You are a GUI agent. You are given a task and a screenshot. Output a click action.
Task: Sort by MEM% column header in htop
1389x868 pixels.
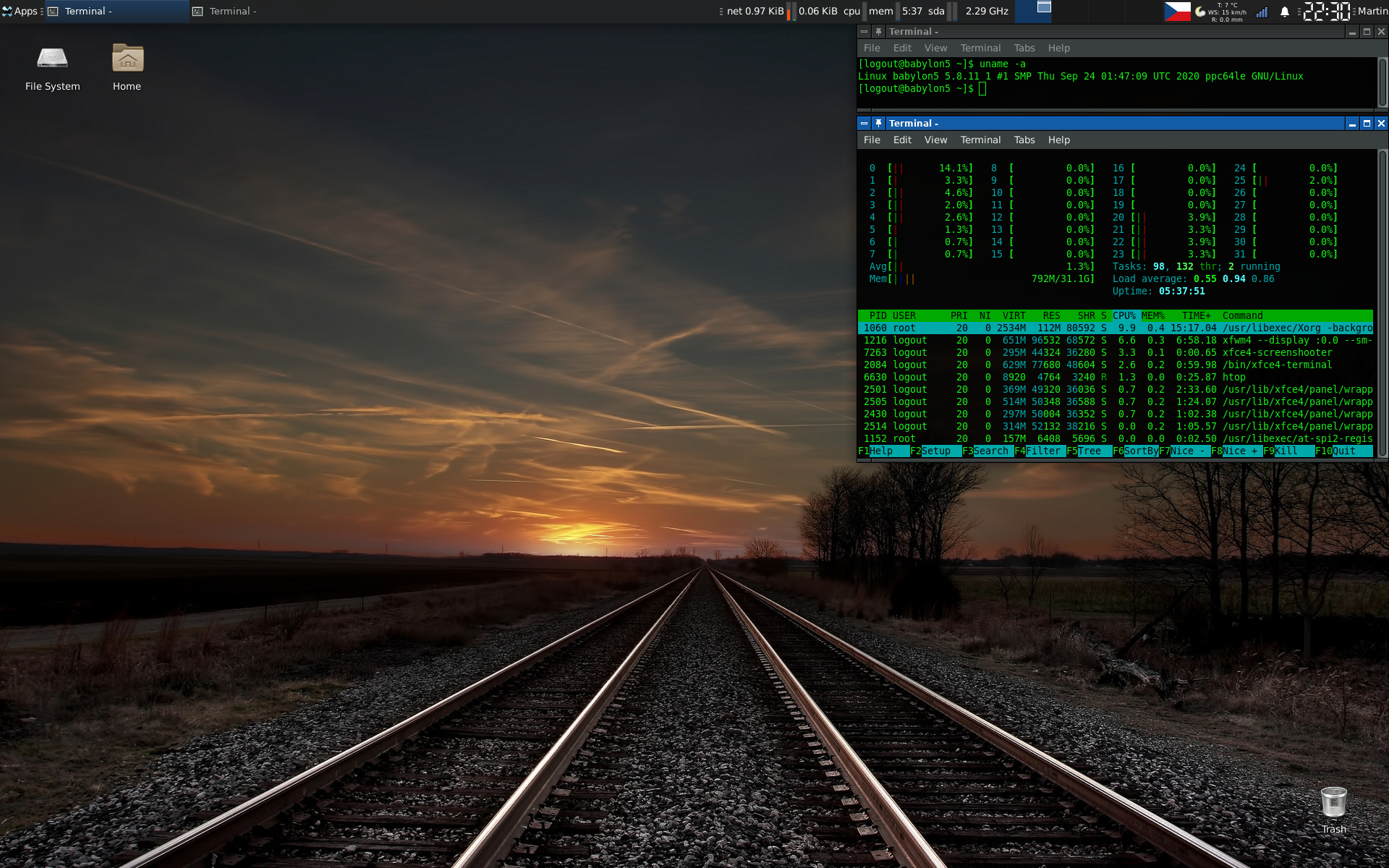tap(1152, 315)
